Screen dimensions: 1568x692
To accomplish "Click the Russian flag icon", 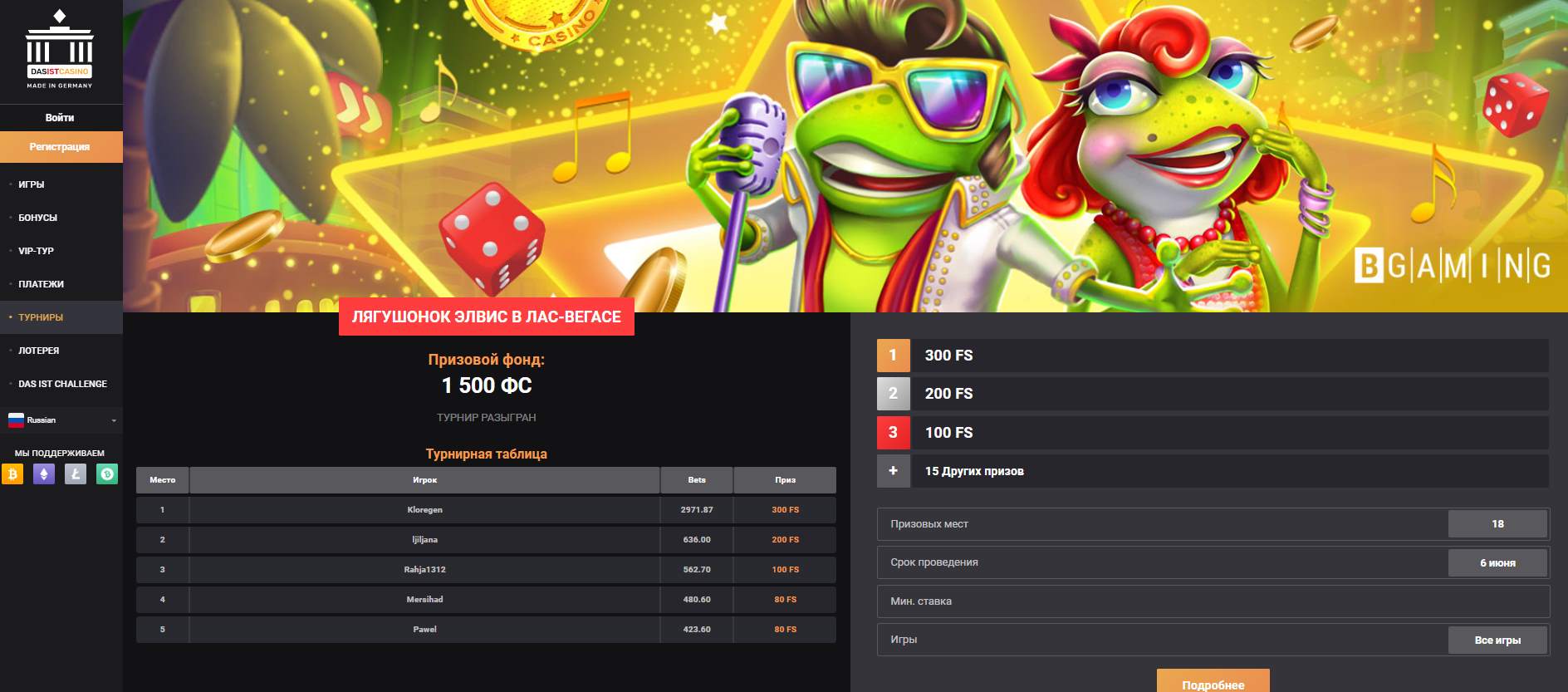I will pyautogui.click(x=16, y=420).
